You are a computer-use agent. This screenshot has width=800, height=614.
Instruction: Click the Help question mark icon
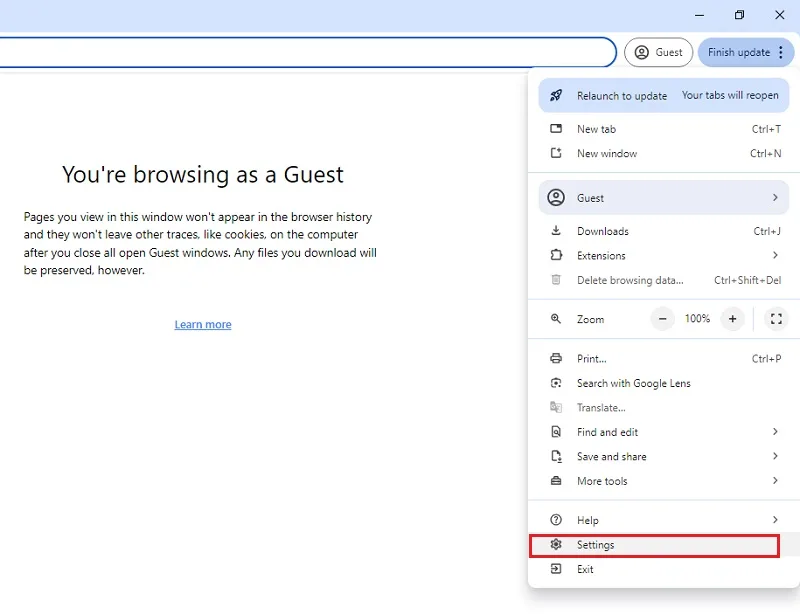556,520
